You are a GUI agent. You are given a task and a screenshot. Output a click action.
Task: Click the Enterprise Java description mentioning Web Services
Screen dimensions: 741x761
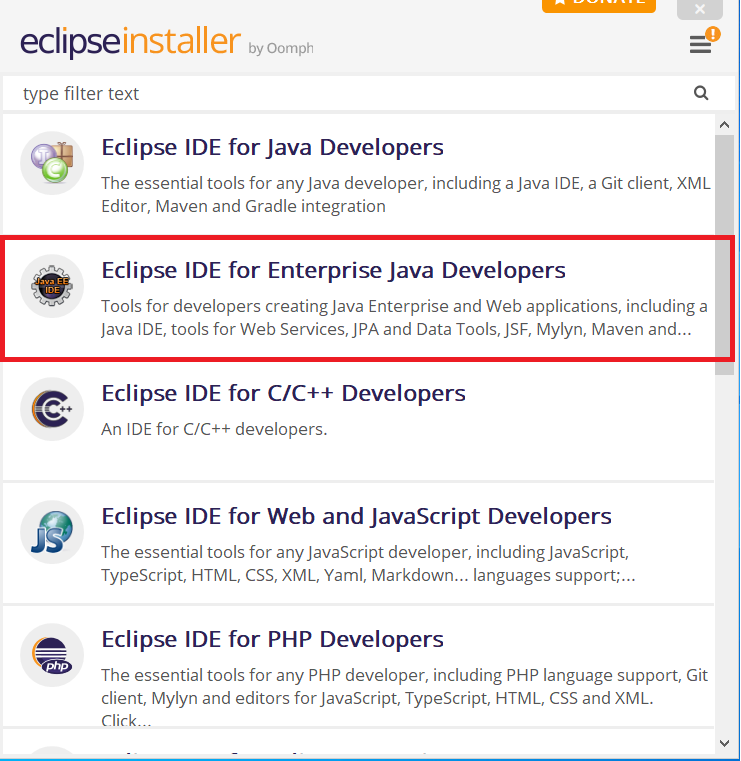click(x=404, y=317)
